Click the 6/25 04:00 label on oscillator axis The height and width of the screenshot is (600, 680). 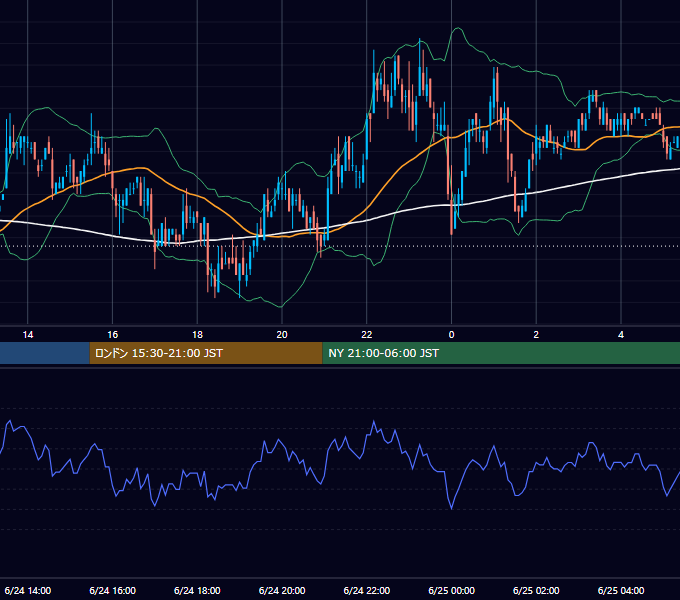621,590
